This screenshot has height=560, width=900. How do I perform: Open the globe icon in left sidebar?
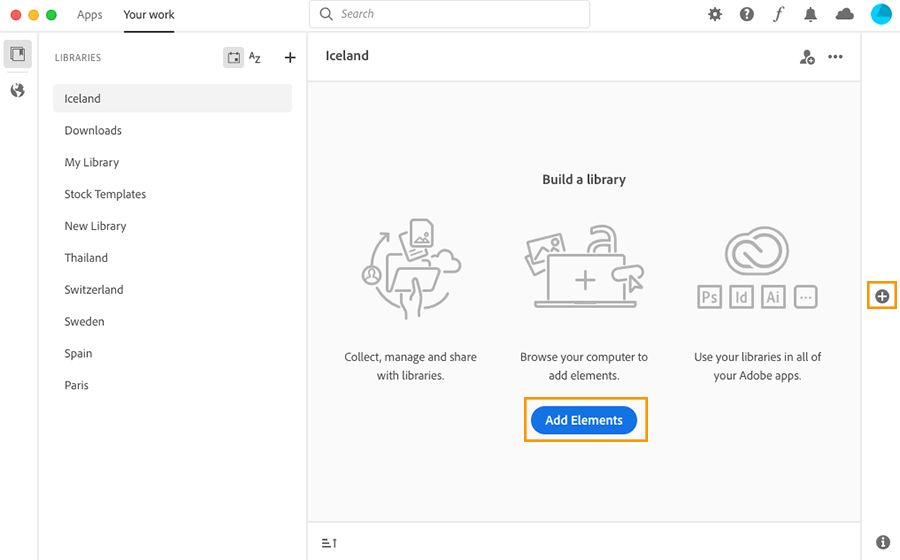point(17,91)
